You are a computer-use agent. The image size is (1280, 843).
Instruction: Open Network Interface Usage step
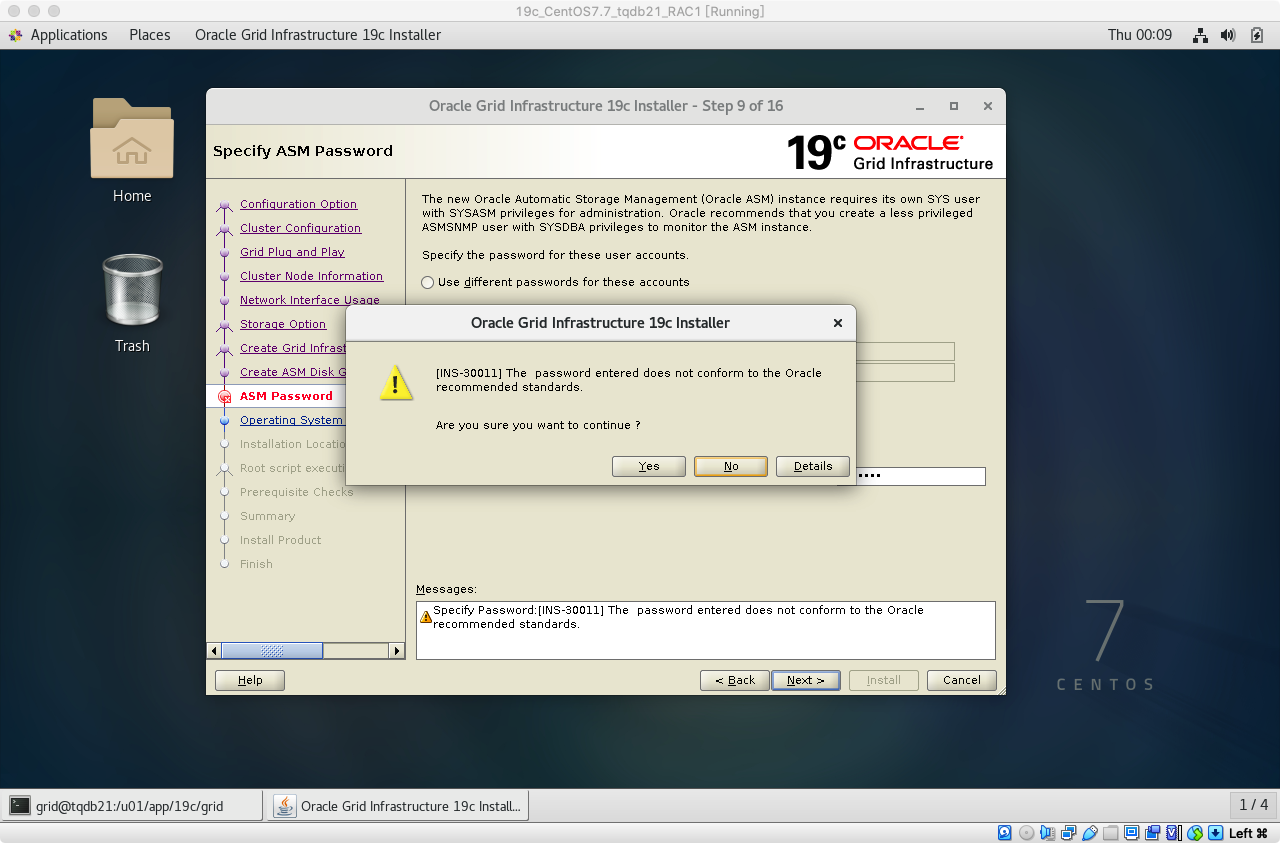(x=310, y=300)
